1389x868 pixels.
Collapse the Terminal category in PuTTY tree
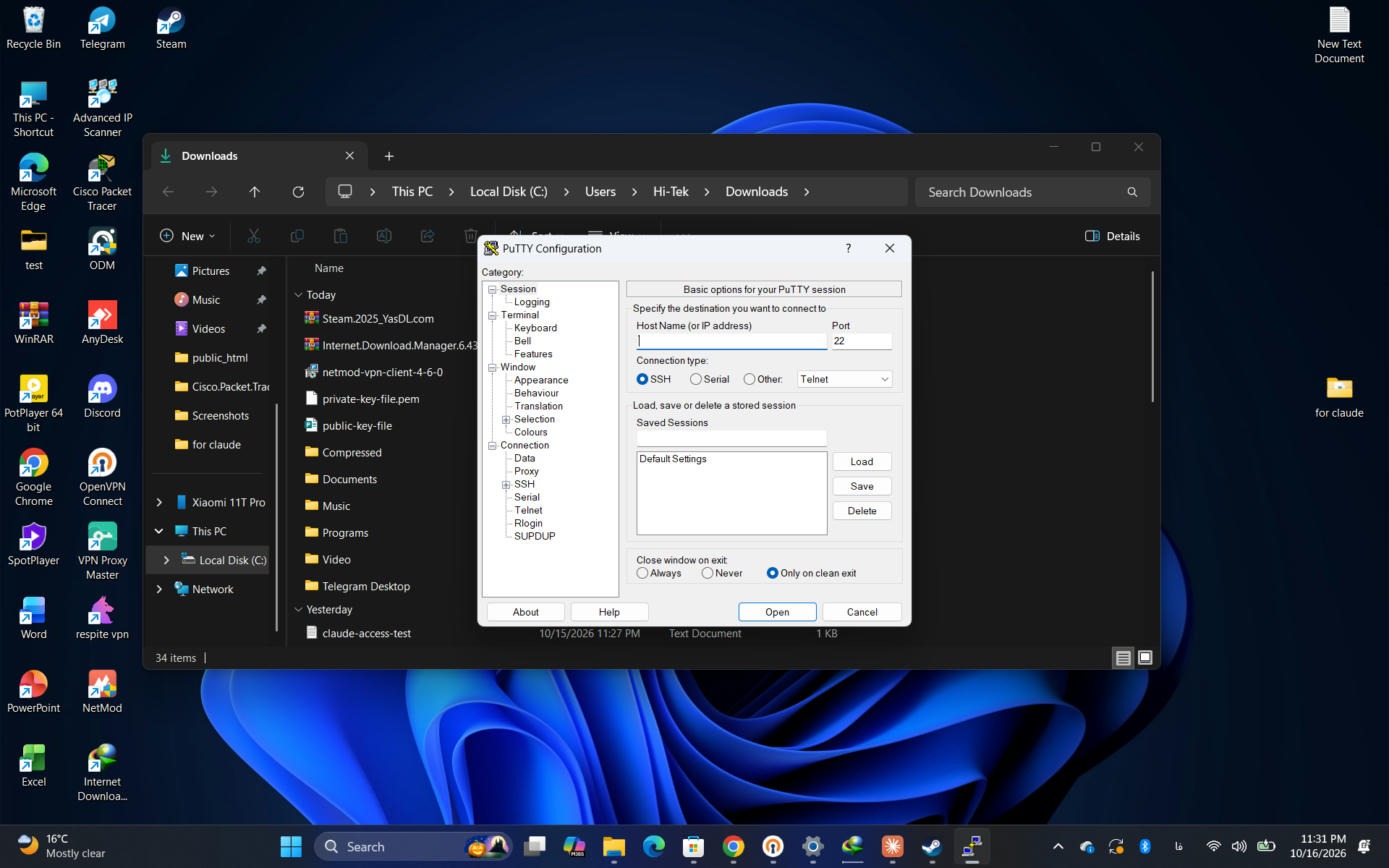click(492, 315)
